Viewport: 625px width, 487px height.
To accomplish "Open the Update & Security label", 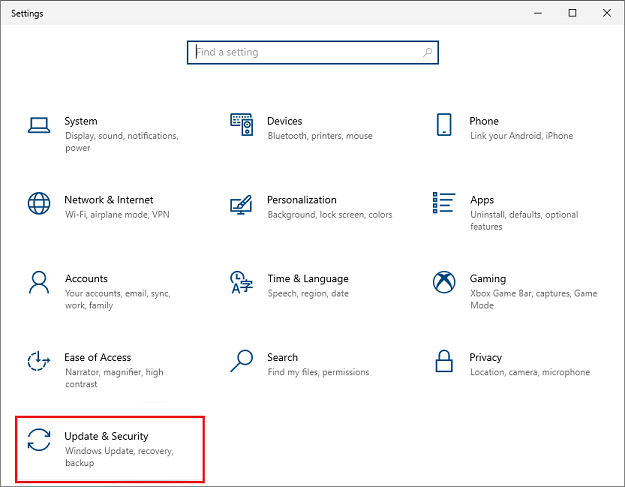I will point(106,436).
